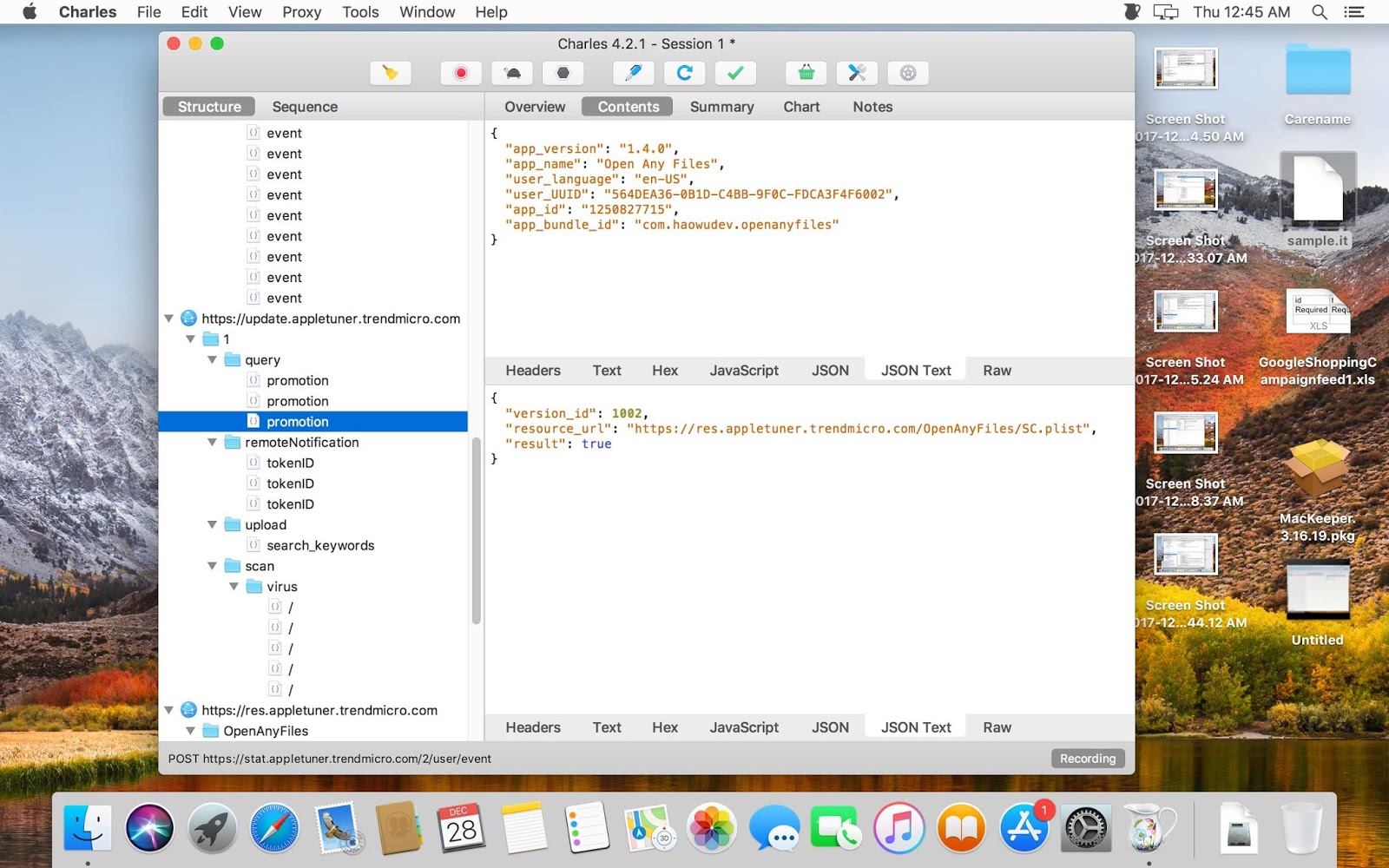Open System Preferences from the Dock

click(1086, 828)
